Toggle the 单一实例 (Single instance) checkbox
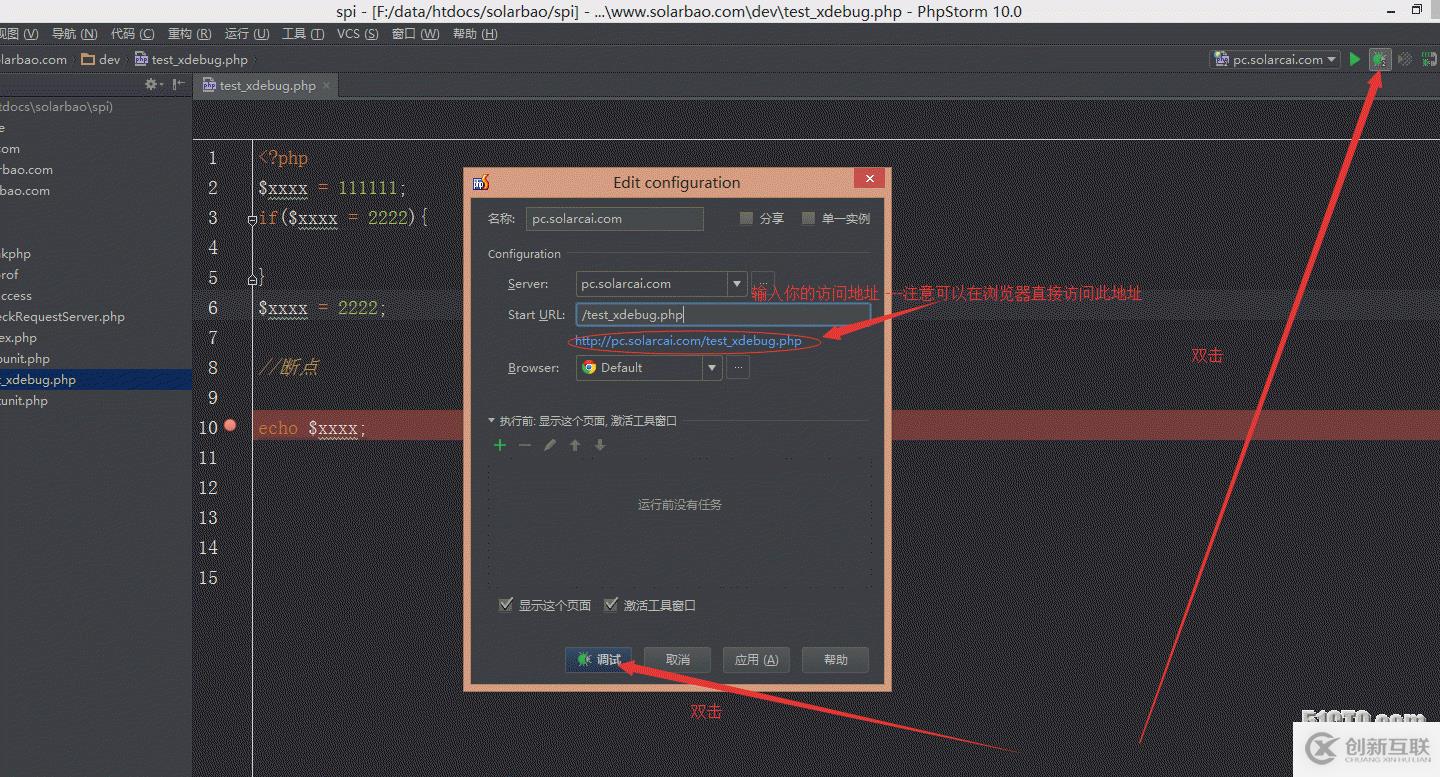Image resolution: width=1440 pixels, height=777 pixels. tap(808, 218)
